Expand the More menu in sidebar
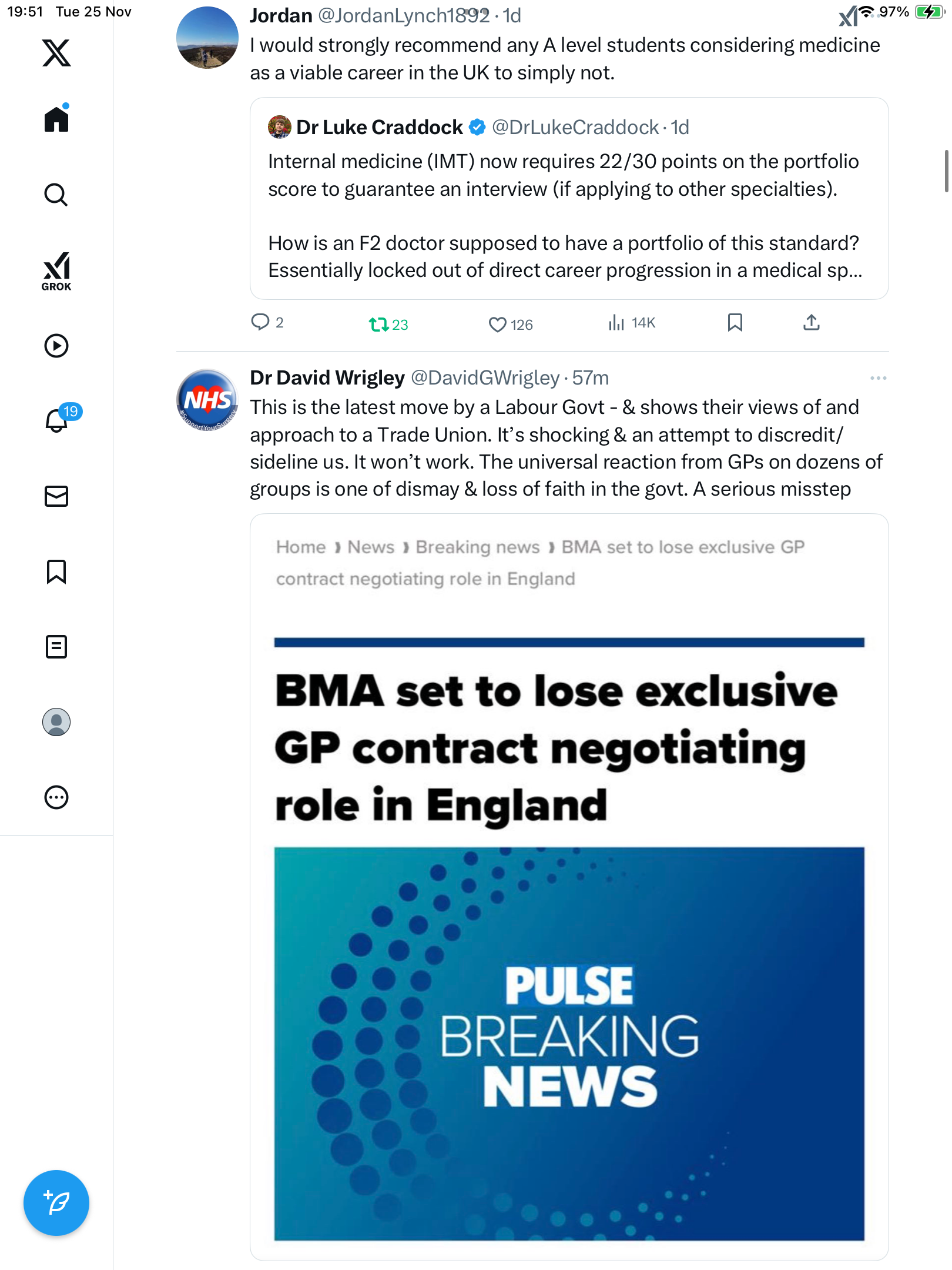 (56, 797)
